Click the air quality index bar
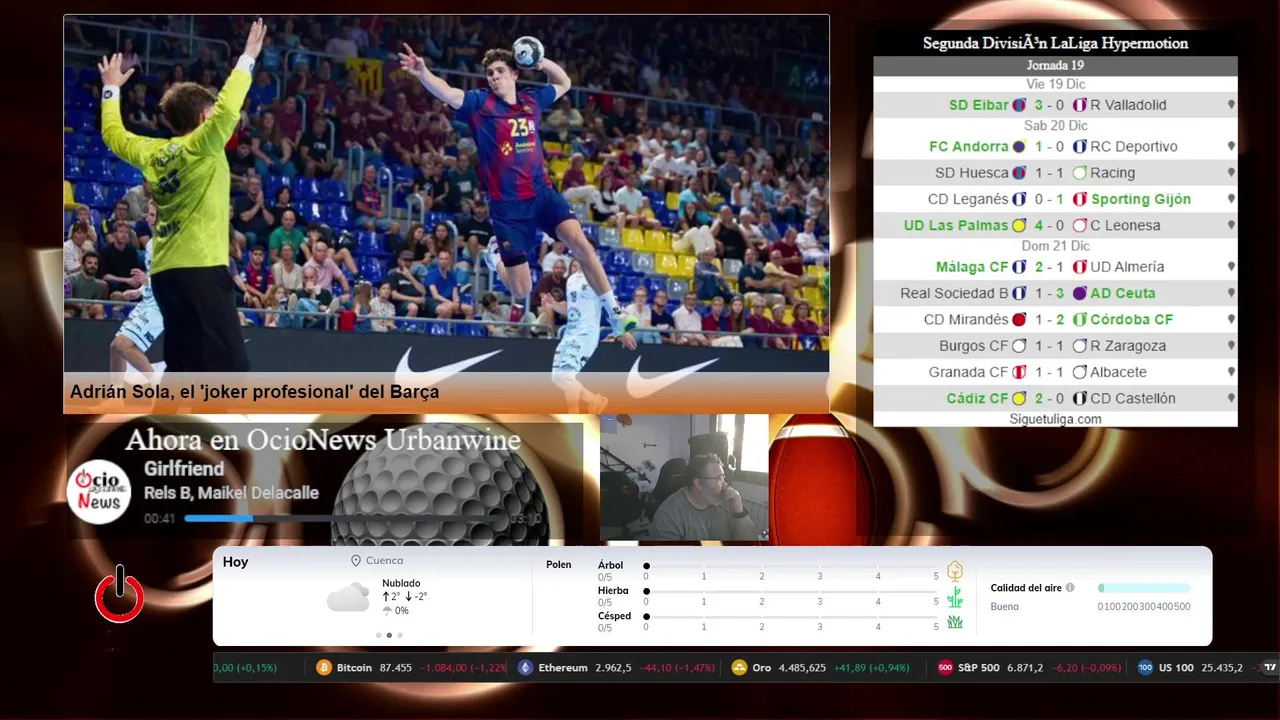This screenshot has width=1280, height=720. (1144, 588)
